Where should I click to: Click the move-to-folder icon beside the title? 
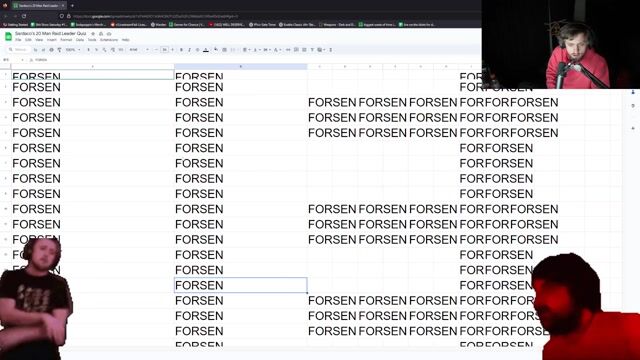click(x=101, y=33)
